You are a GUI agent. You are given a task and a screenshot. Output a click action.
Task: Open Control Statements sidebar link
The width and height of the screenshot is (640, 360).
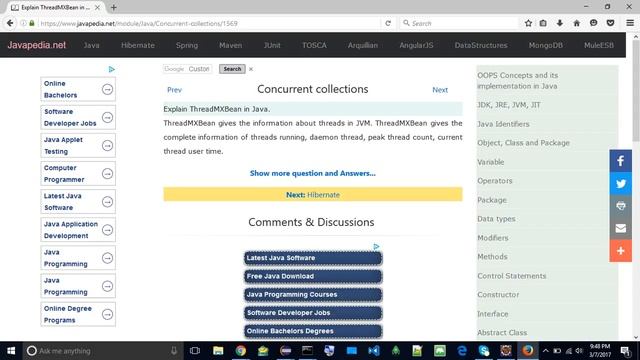click(511, 276)
